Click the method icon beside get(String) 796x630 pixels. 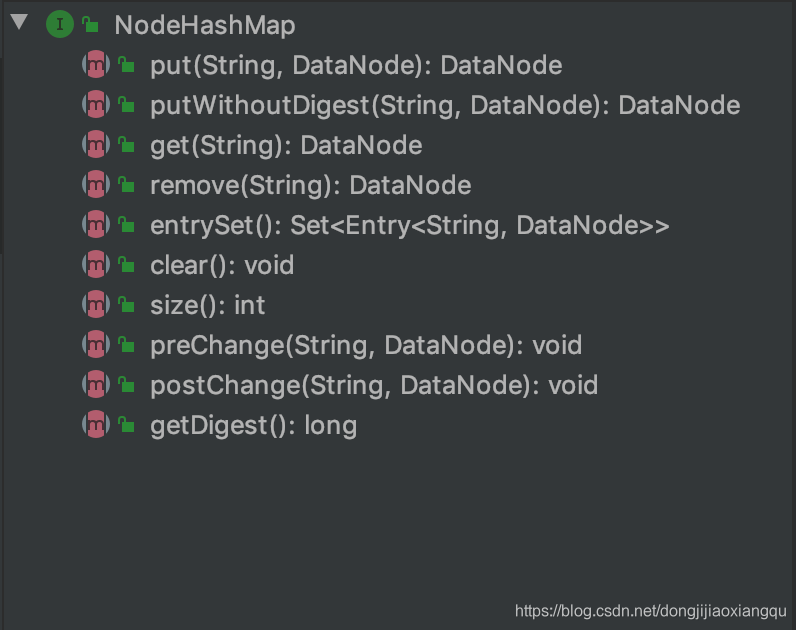(x=95, y=145)
